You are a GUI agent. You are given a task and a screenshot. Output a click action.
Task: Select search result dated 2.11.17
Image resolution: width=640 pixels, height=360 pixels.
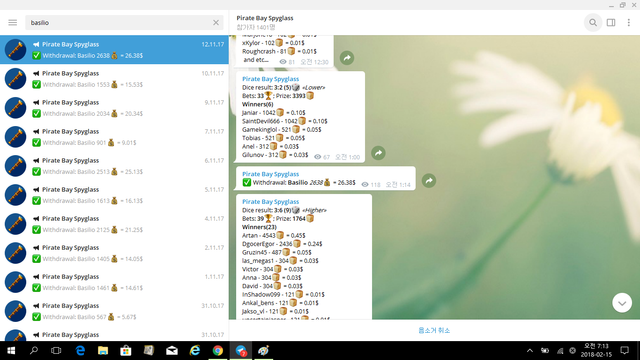114,252
